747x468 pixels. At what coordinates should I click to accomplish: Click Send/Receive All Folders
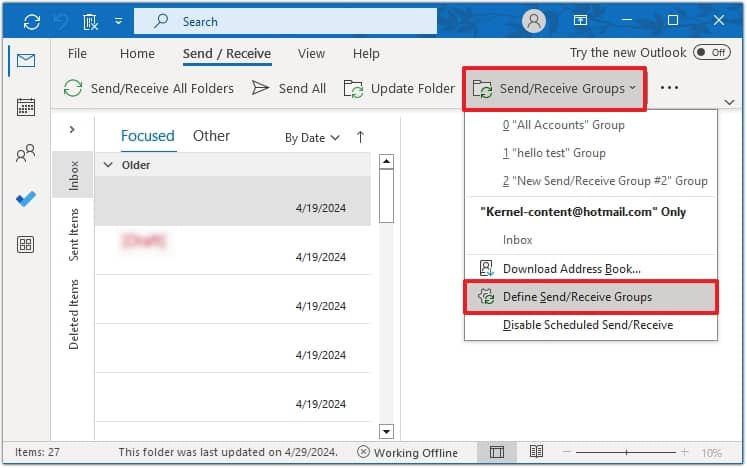pyautogui.click(x=149, y=89)
